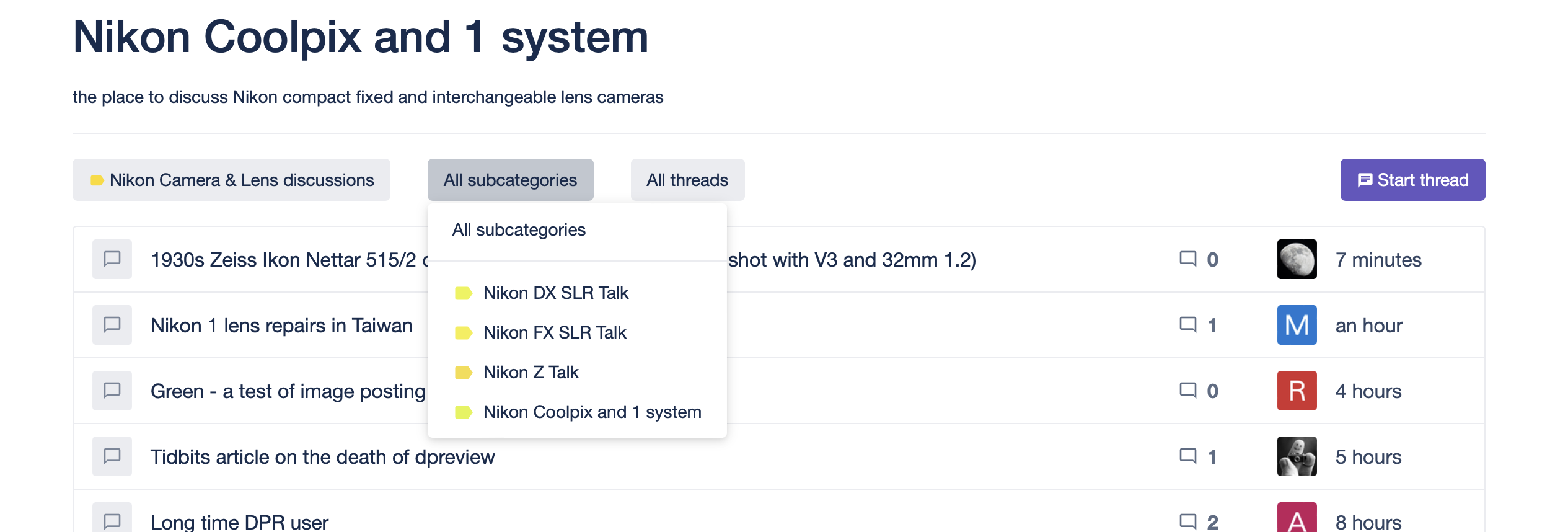This screenshot has width=1568, height=532.
Task: Open Tidbits article on death of dpreview
Action: (322, 457)
